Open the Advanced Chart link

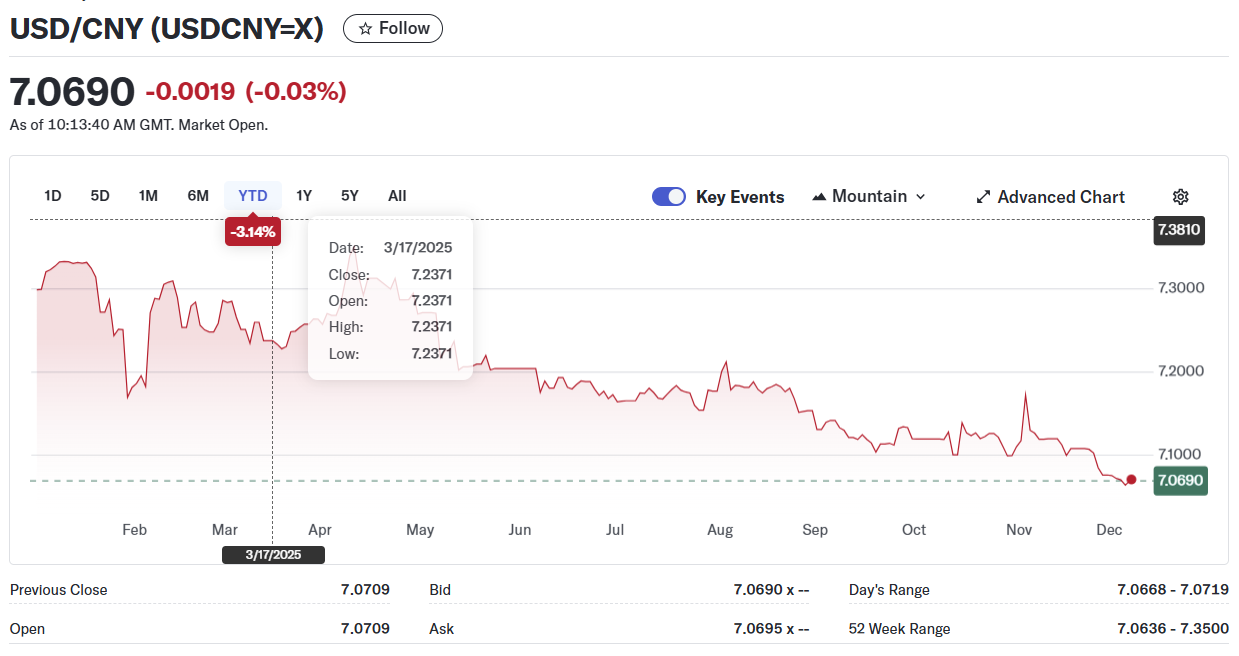1061,197
